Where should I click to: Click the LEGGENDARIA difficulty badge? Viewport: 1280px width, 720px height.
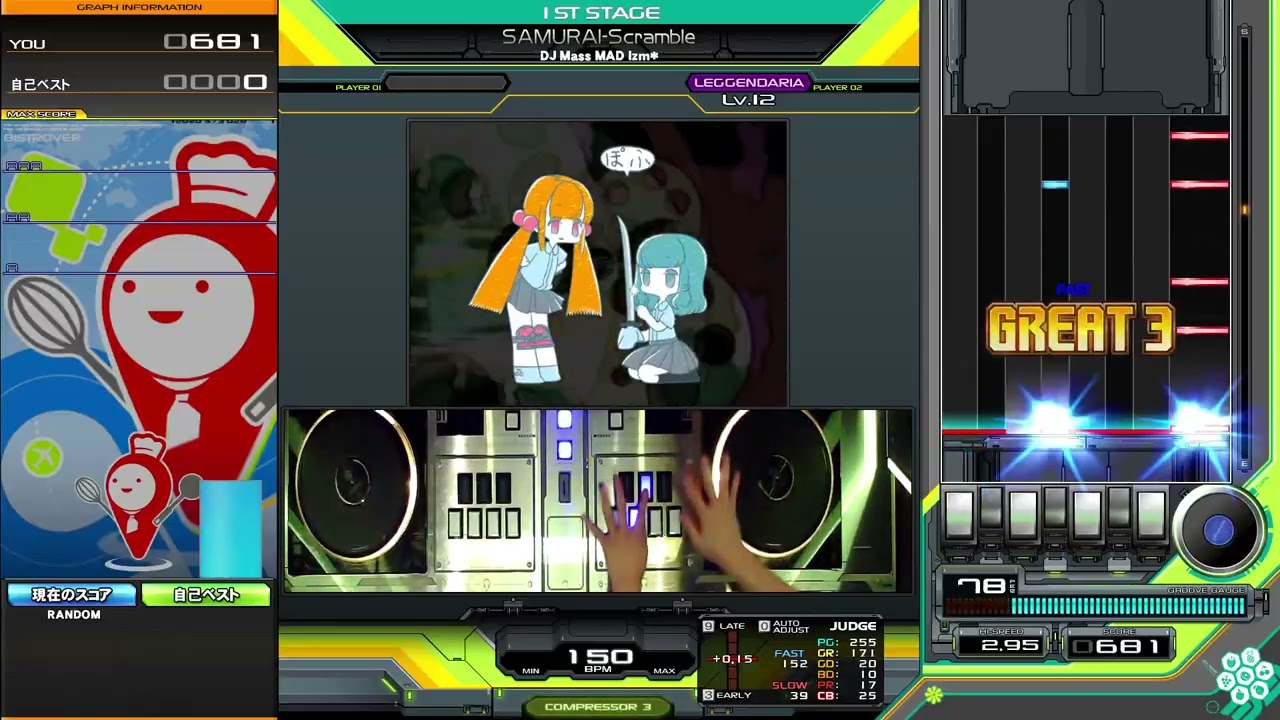pyautogui.click(x=748, y=83)
